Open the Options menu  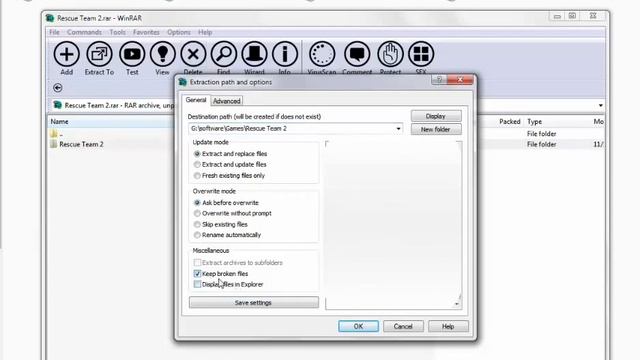[179, 32]
